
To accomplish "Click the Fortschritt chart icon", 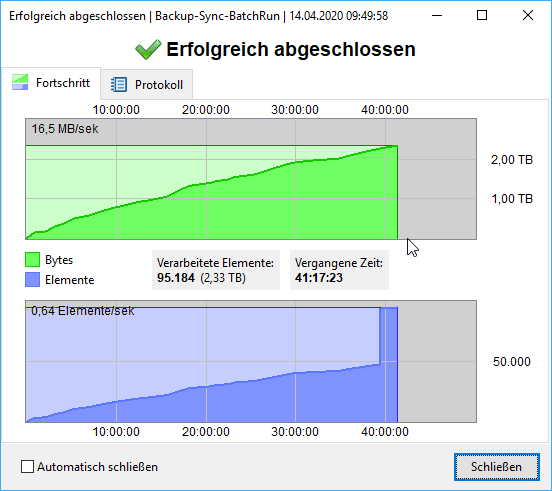I will point(20,82).
